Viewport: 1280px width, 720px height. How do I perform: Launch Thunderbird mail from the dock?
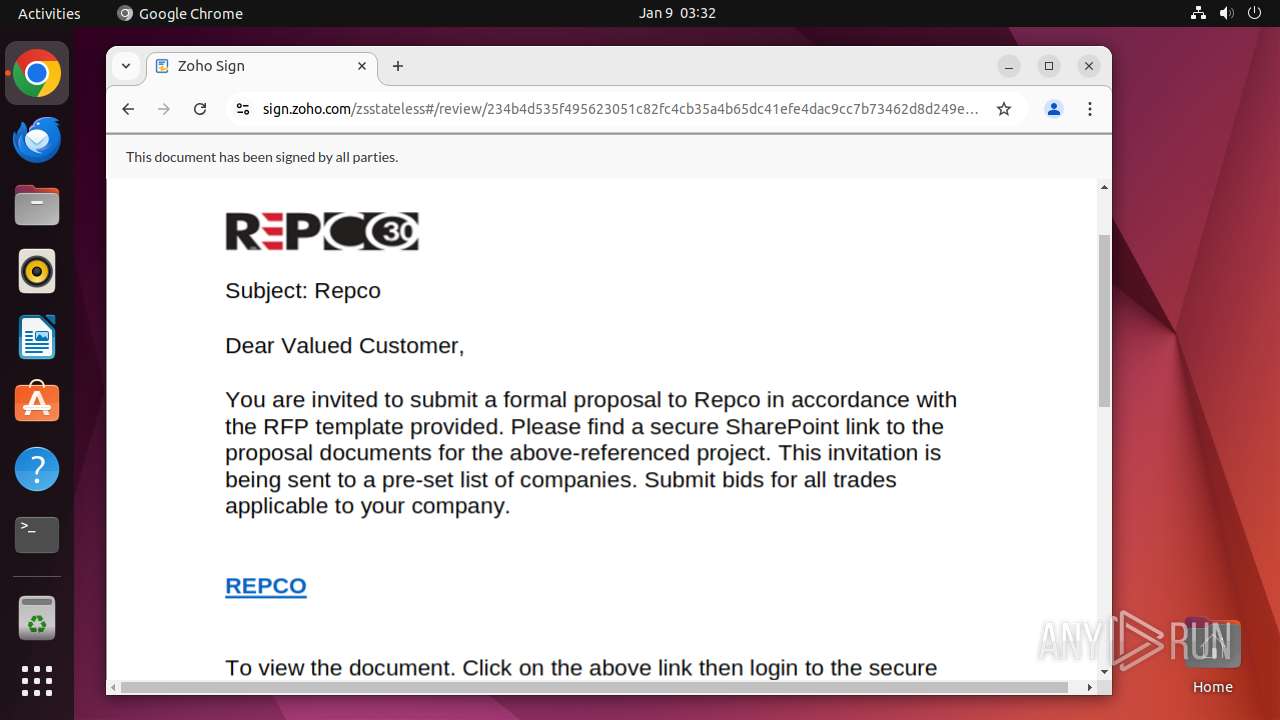tap(37, 140)
